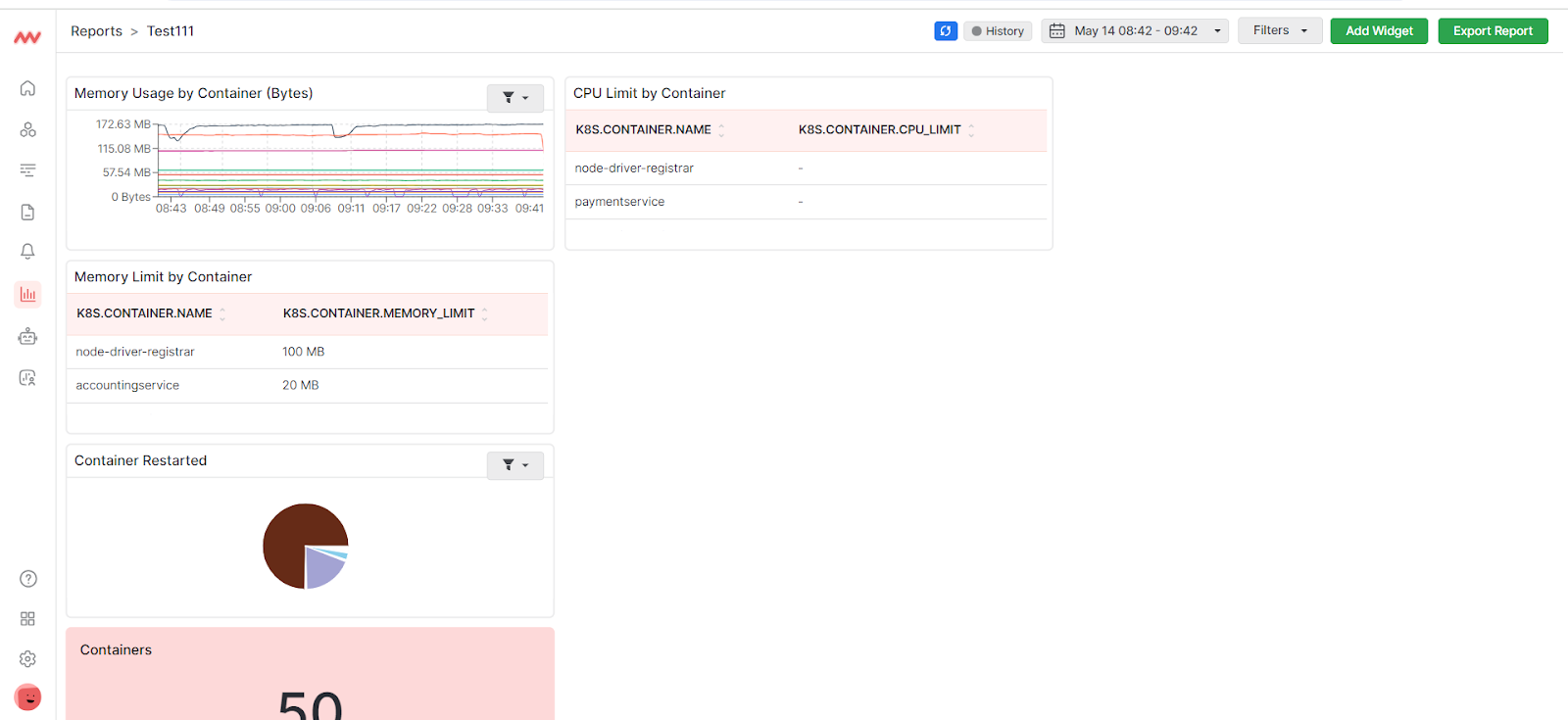Open the Settings gear icon
The height and width of the screenshot is (720, 1568).
[x=27, y=659]
